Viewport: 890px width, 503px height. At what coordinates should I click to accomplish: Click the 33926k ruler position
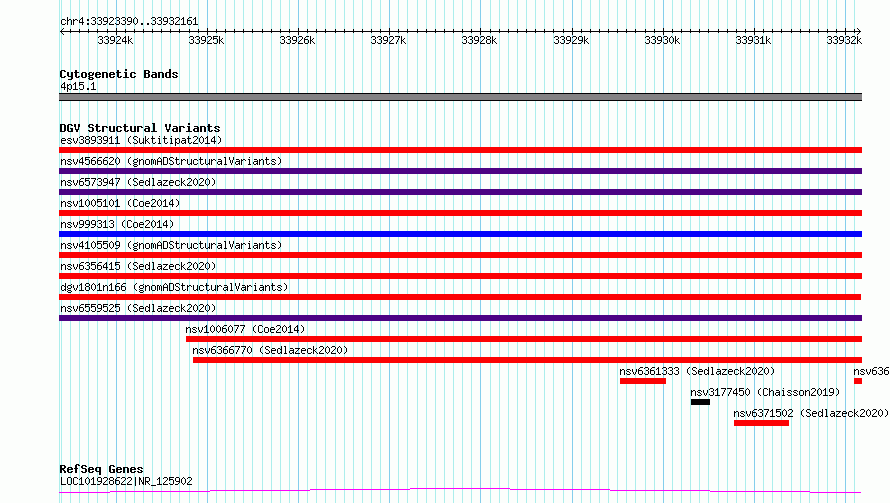click(297, 40)
